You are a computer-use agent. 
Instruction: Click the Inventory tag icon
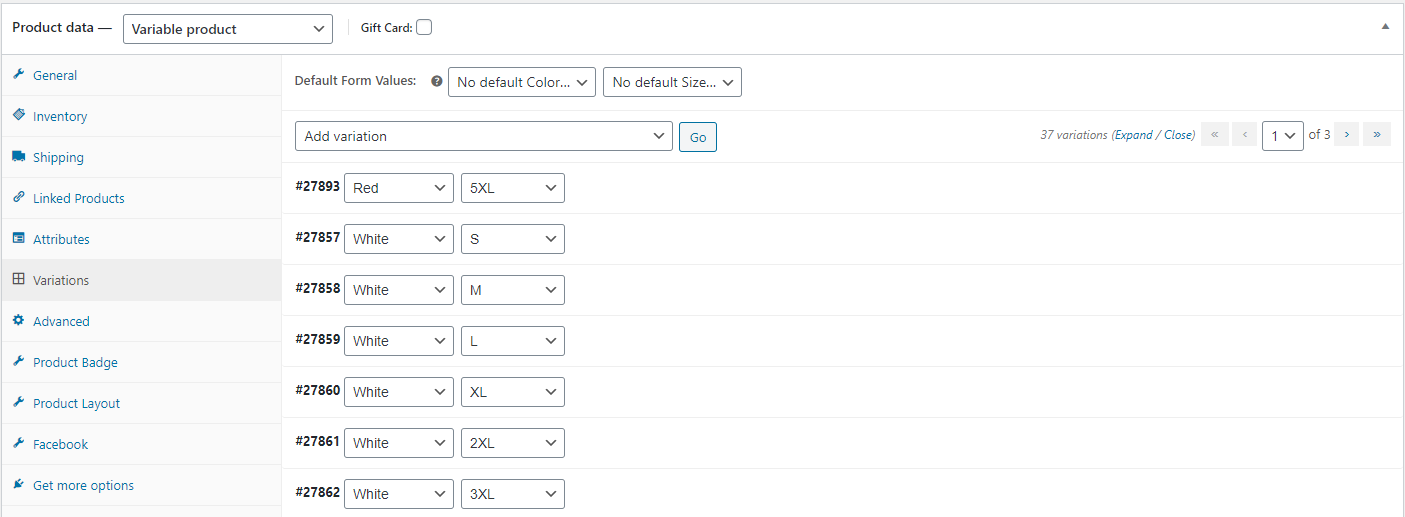(x=18, y=116)
